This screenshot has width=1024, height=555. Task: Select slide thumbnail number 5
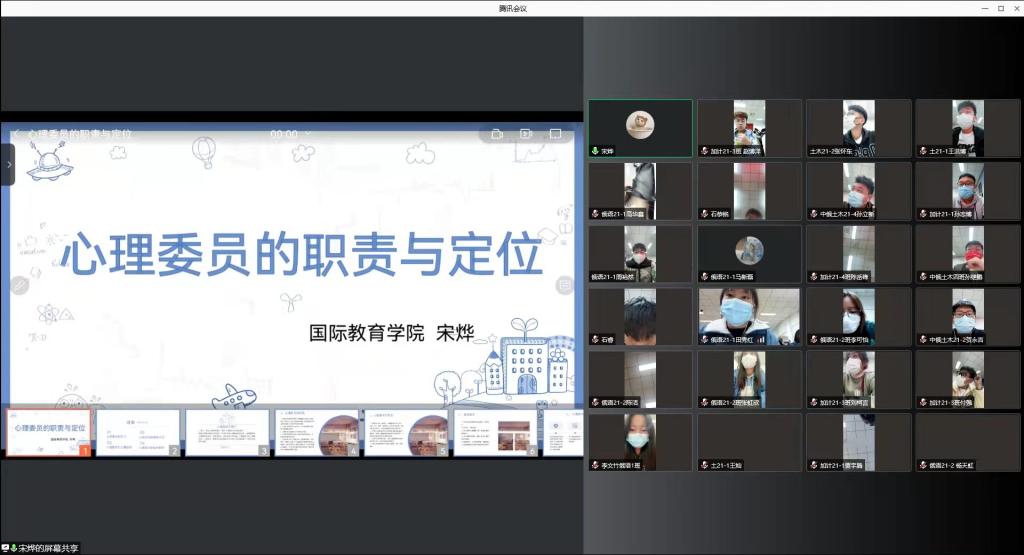coord(406,433)
